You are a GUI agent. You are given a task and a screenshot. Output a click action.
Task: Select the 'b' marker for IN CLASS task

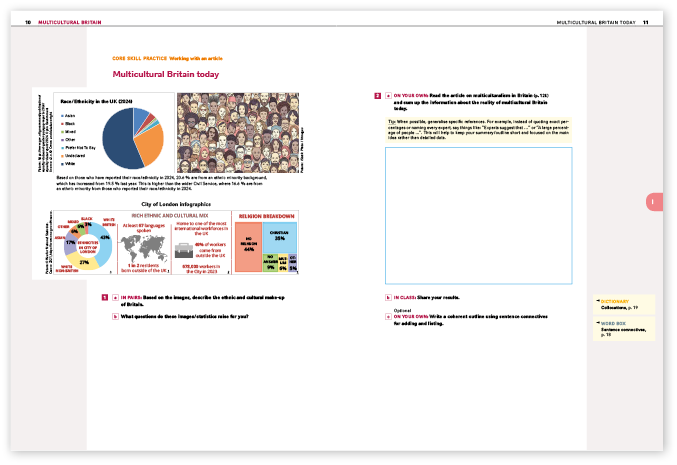[388, 298]
